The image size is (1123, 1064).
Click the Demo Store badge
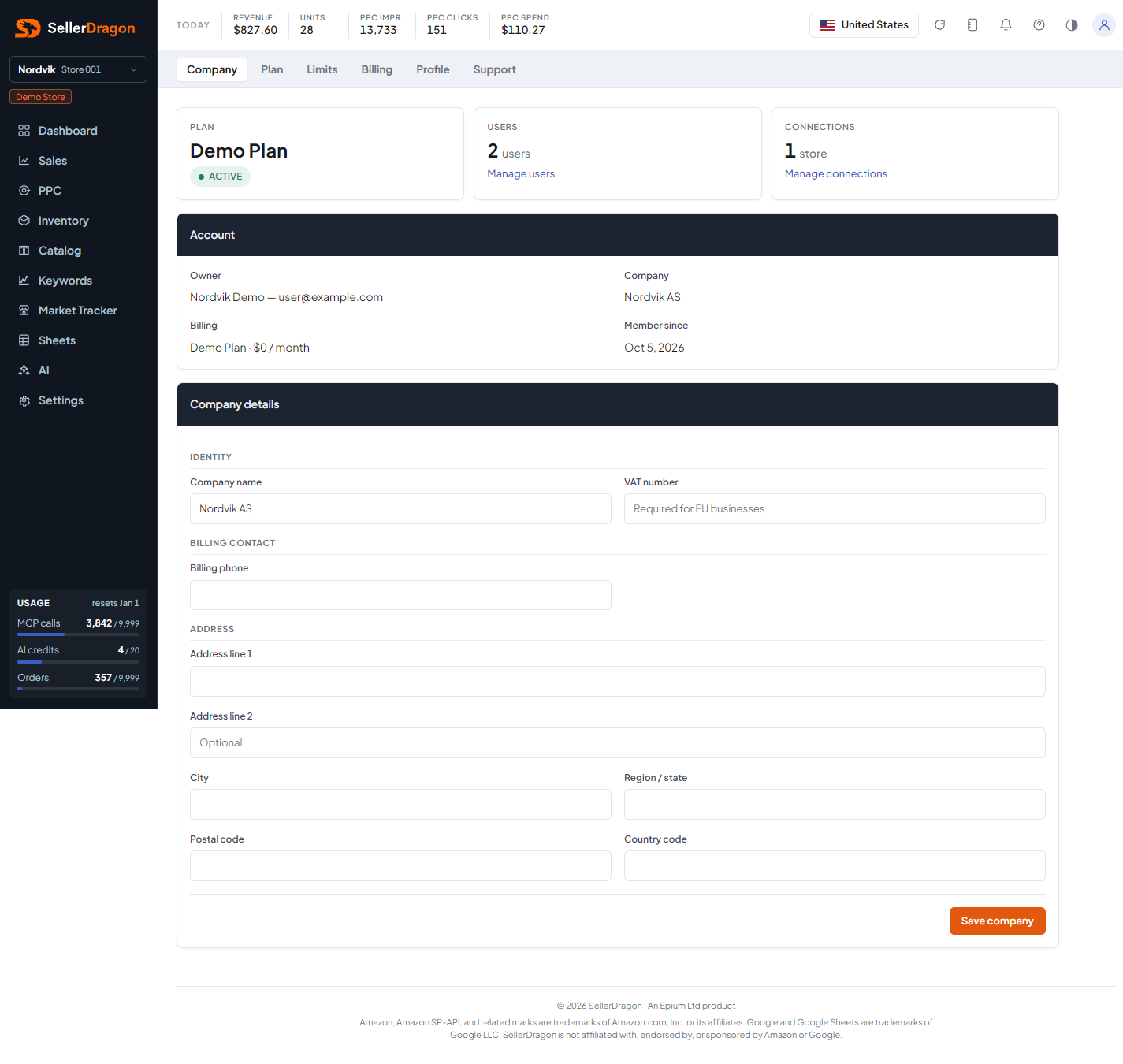41,97
